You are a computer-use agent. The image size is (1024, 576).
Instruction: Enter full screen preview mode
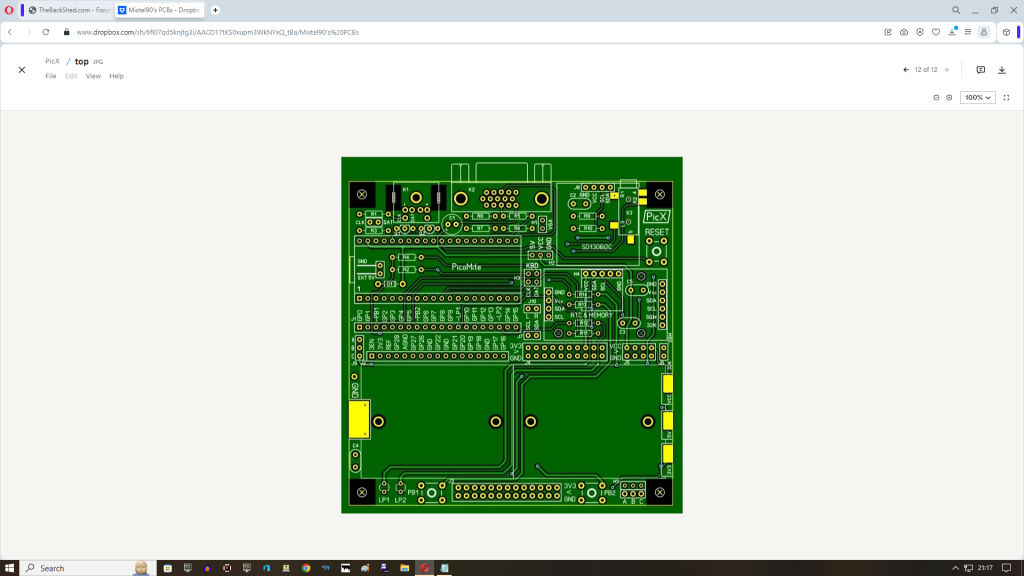point(1006,98)
